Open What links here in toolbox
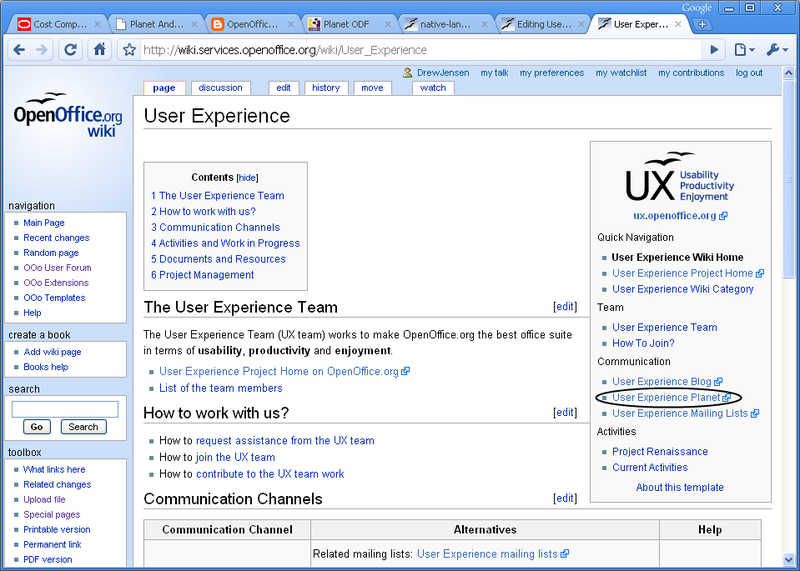 click(54, 469)
